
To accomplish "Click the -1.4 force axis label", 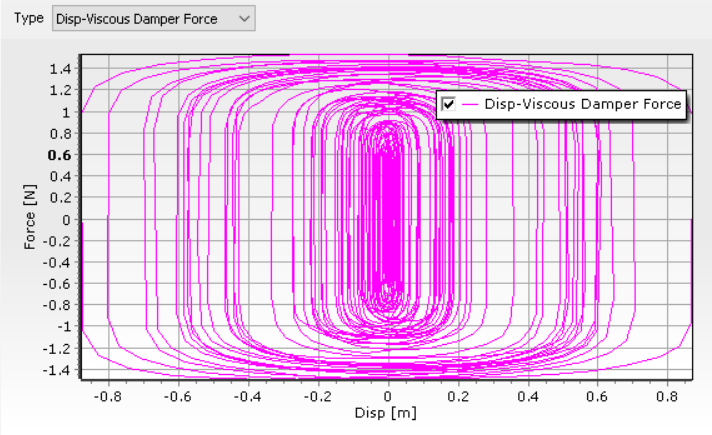I will tap(57, 370).
